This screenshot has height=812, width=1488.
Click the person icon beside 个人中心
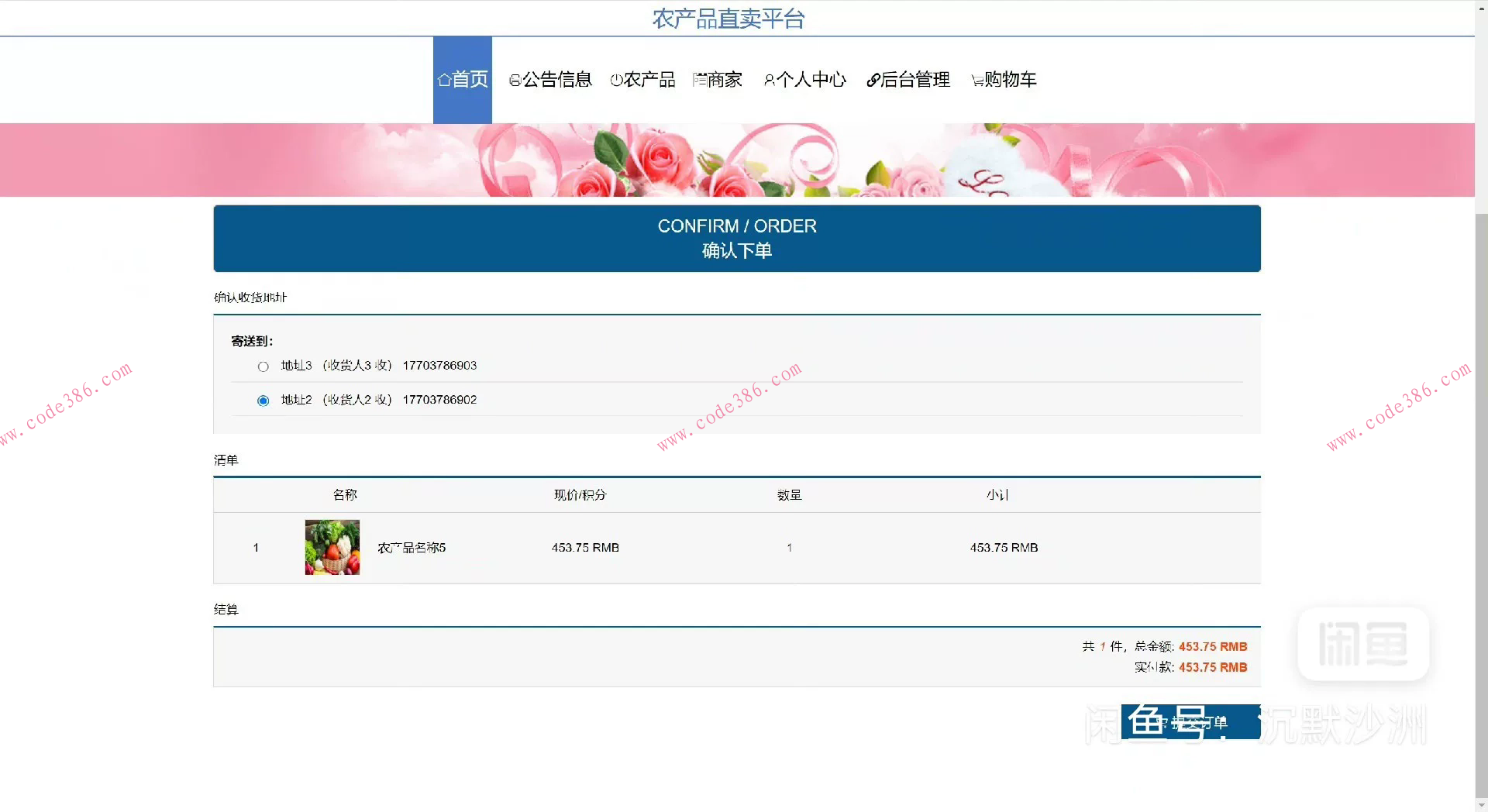pyautogui.click(x=768, y=79)
